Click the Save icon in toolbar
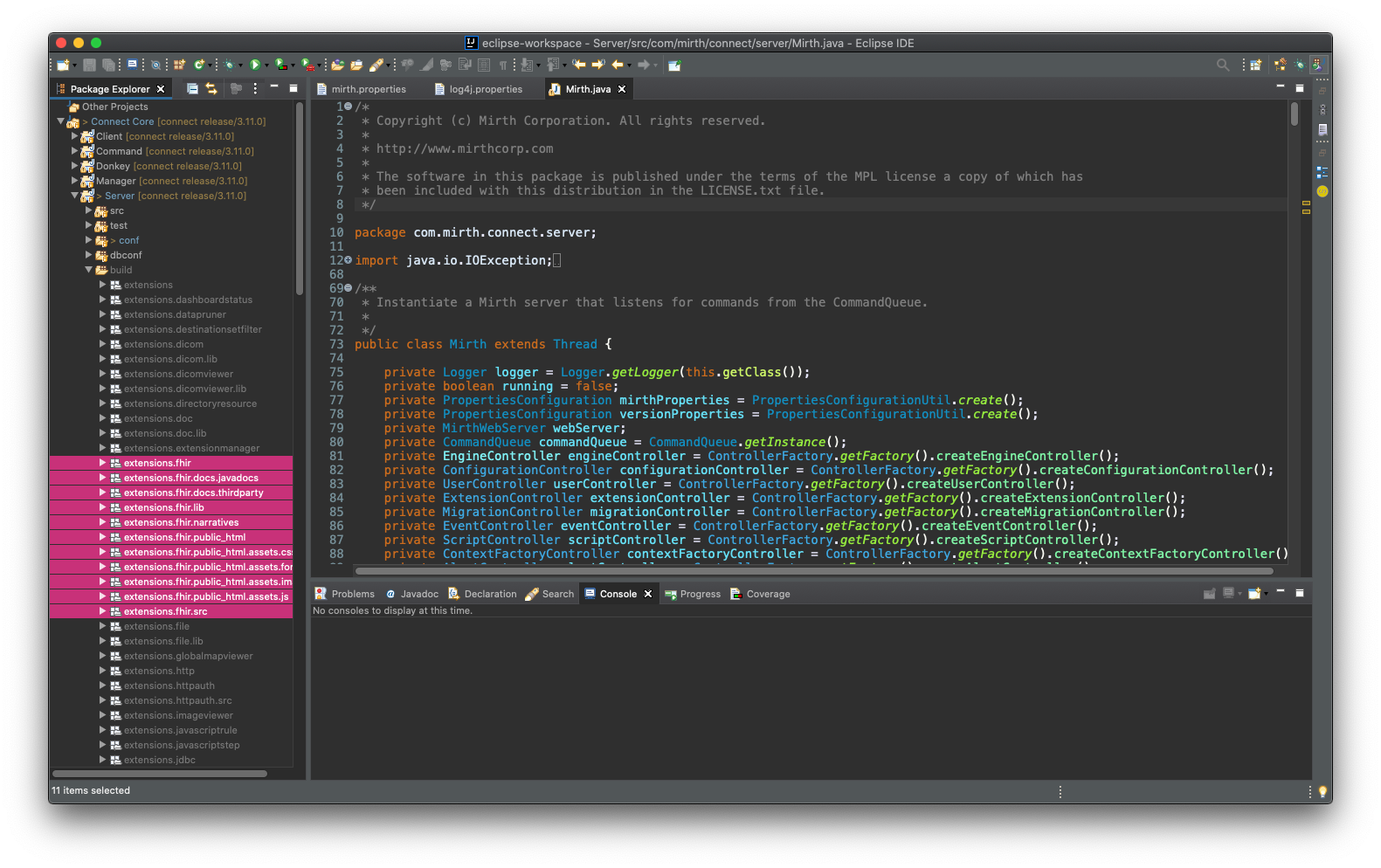Viewport: 1381px width, 868px height. click(88, 65)
